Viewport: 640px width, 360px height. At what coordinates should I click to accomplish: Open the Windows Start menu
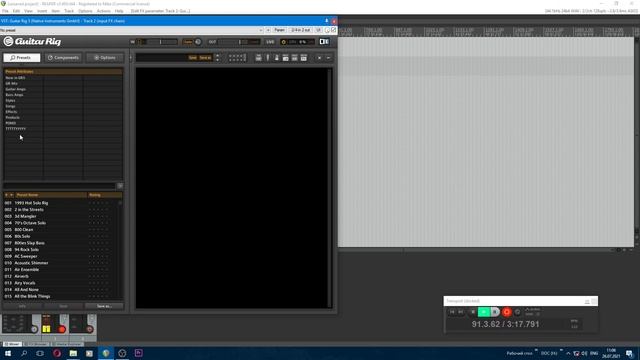click(x=8, y=353)
